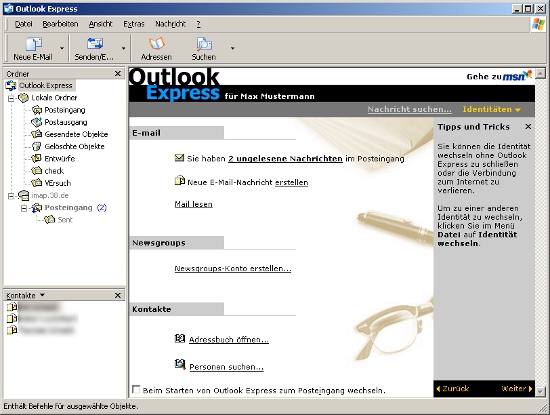Collapse the Lokale Ordner tree node

(11, 98)
